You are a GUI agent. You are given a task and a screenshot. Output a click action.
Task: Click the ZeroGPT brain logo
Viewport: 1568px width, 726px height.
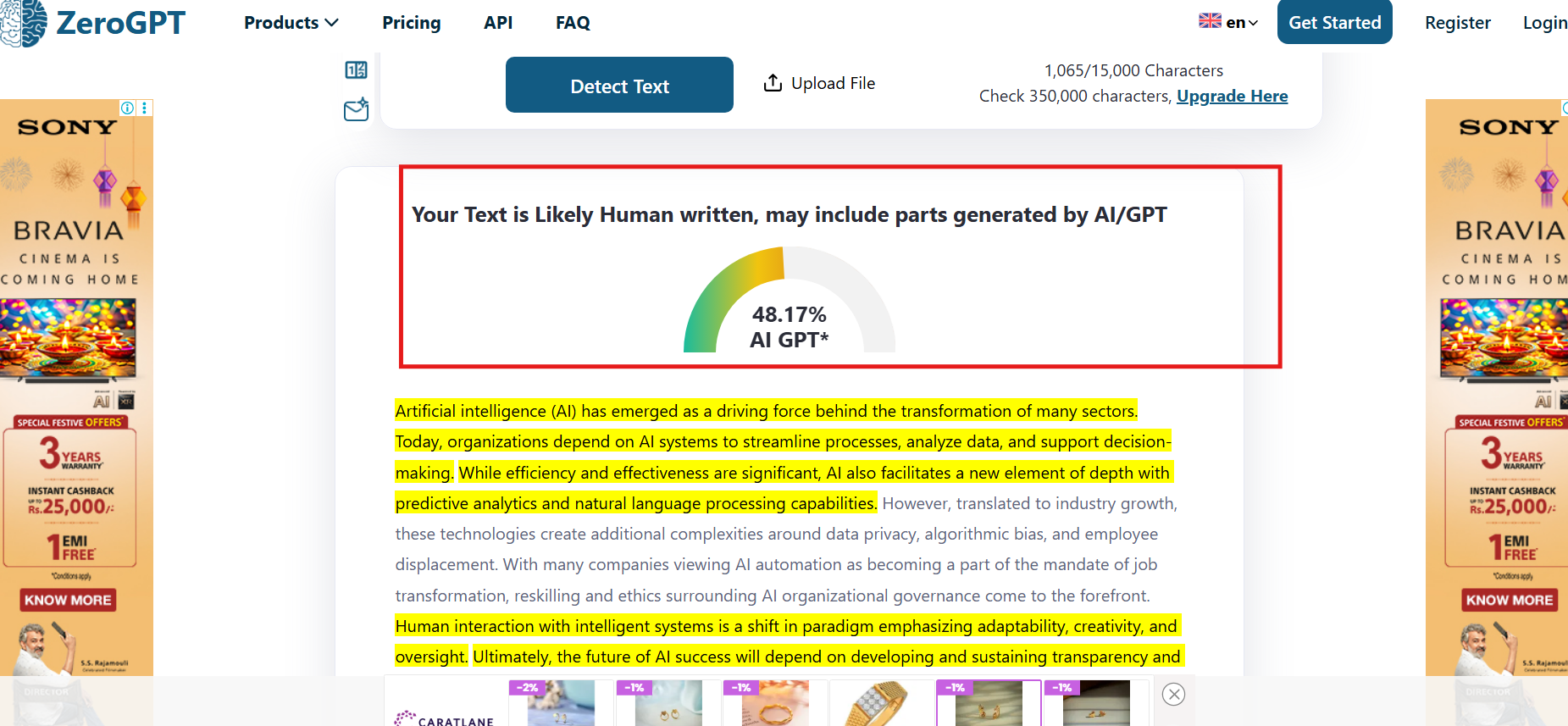point(24,23)
